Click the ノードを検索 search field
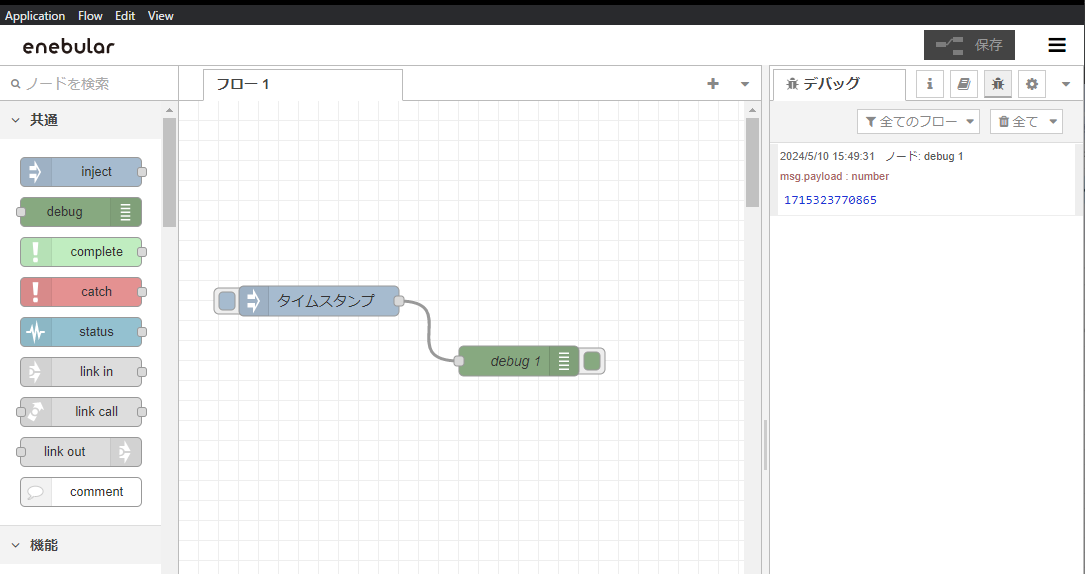The image size is (1085, 574). point(89,84)
